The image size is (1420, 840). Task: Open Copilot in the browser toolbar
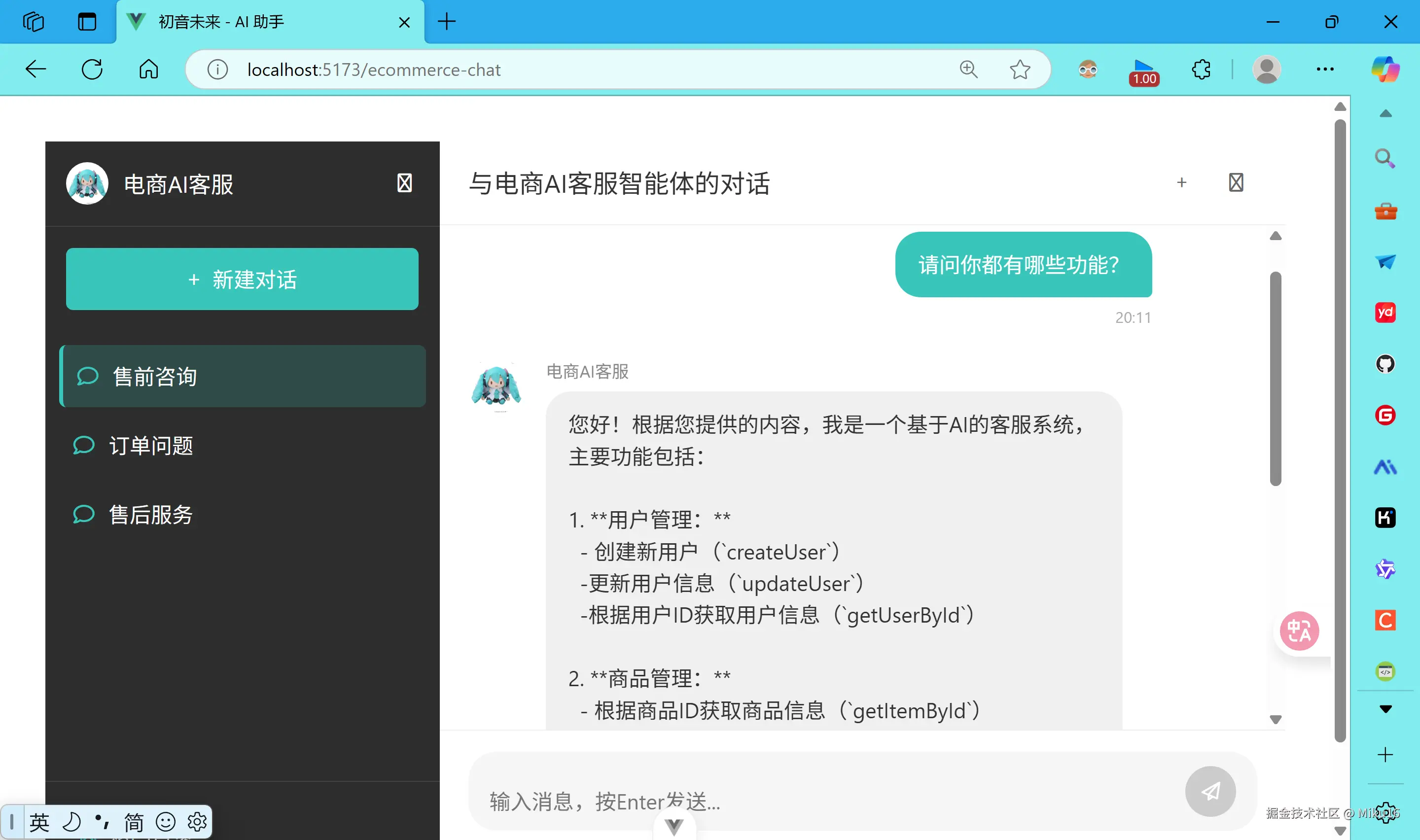1385,69
